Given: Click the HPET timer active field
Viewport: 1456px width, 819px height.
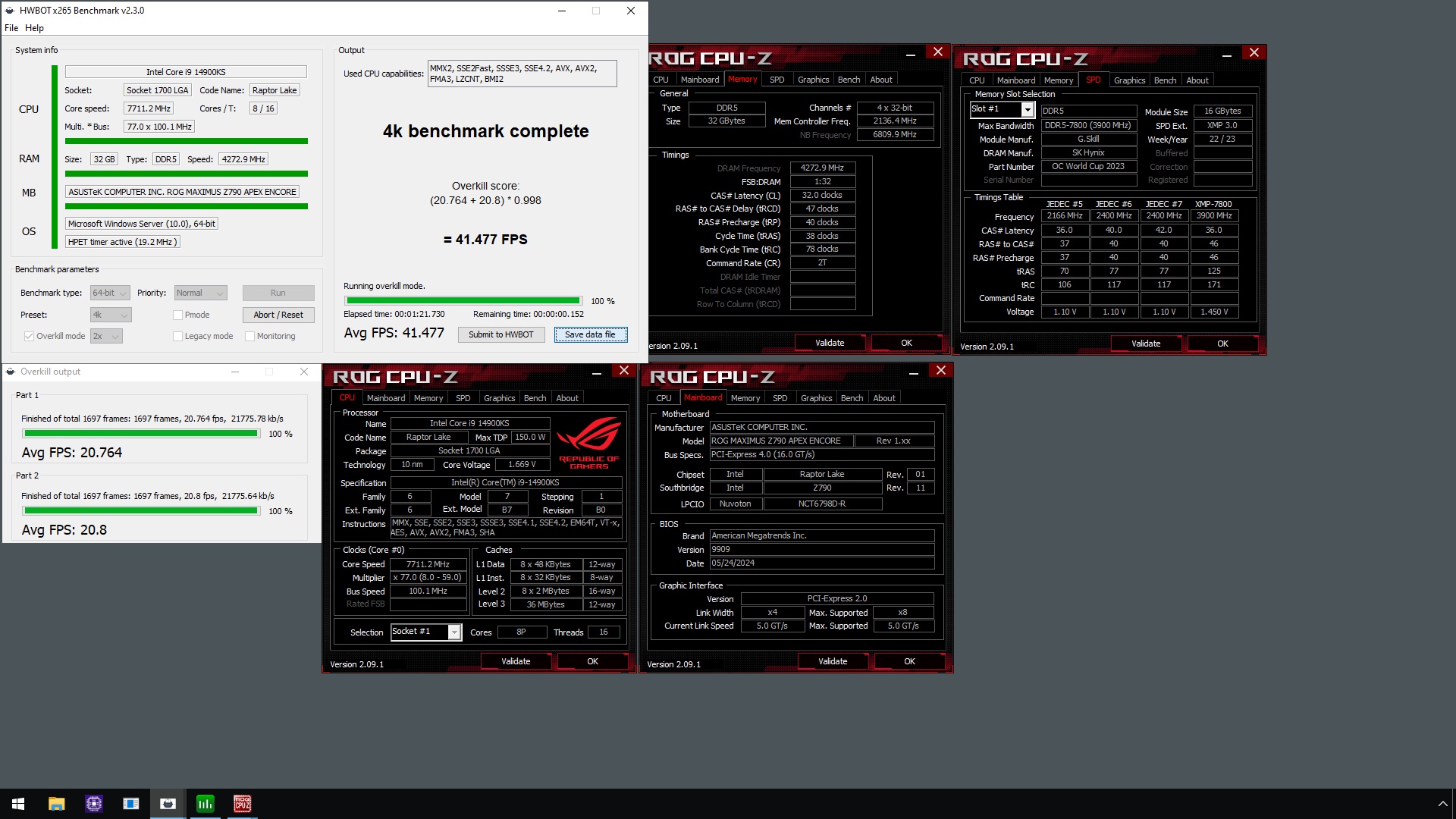Looking at the screenshot, I should pos(122,242).
